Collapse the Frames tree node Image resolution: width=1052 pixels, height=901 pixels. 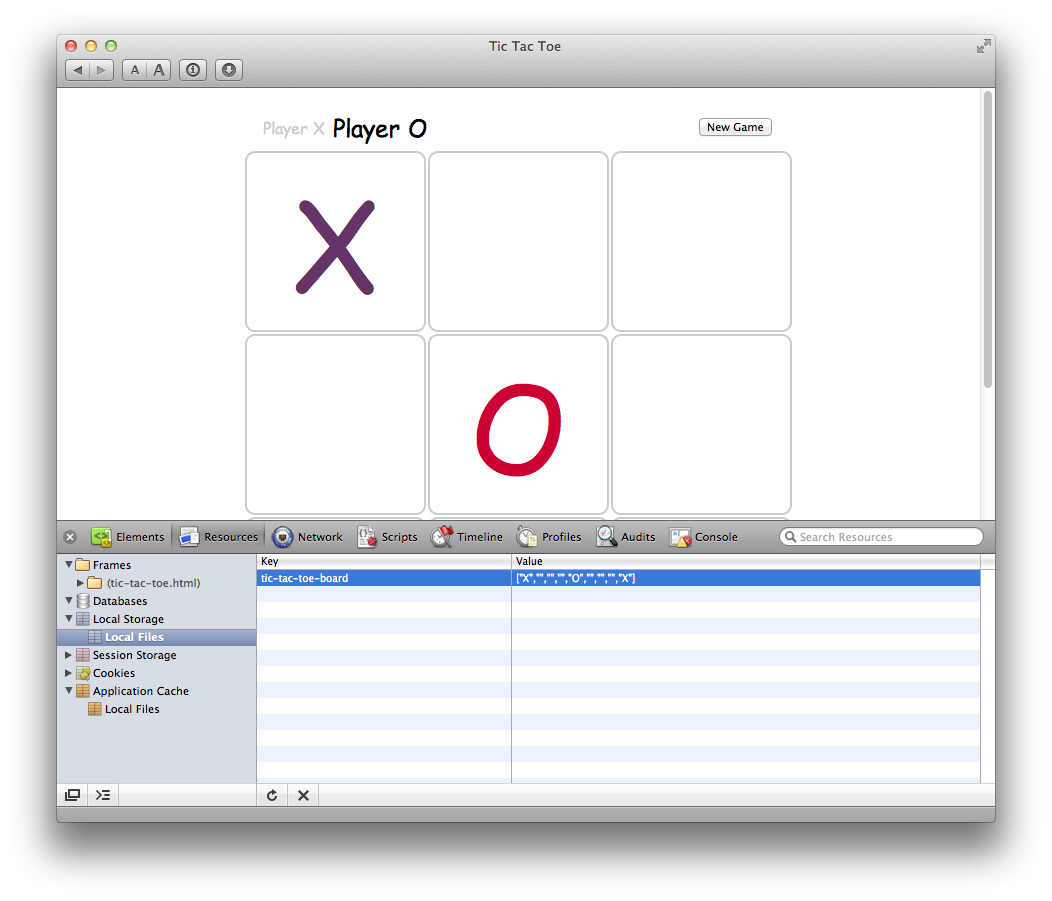pyautogui.click(x=68, y=564)
